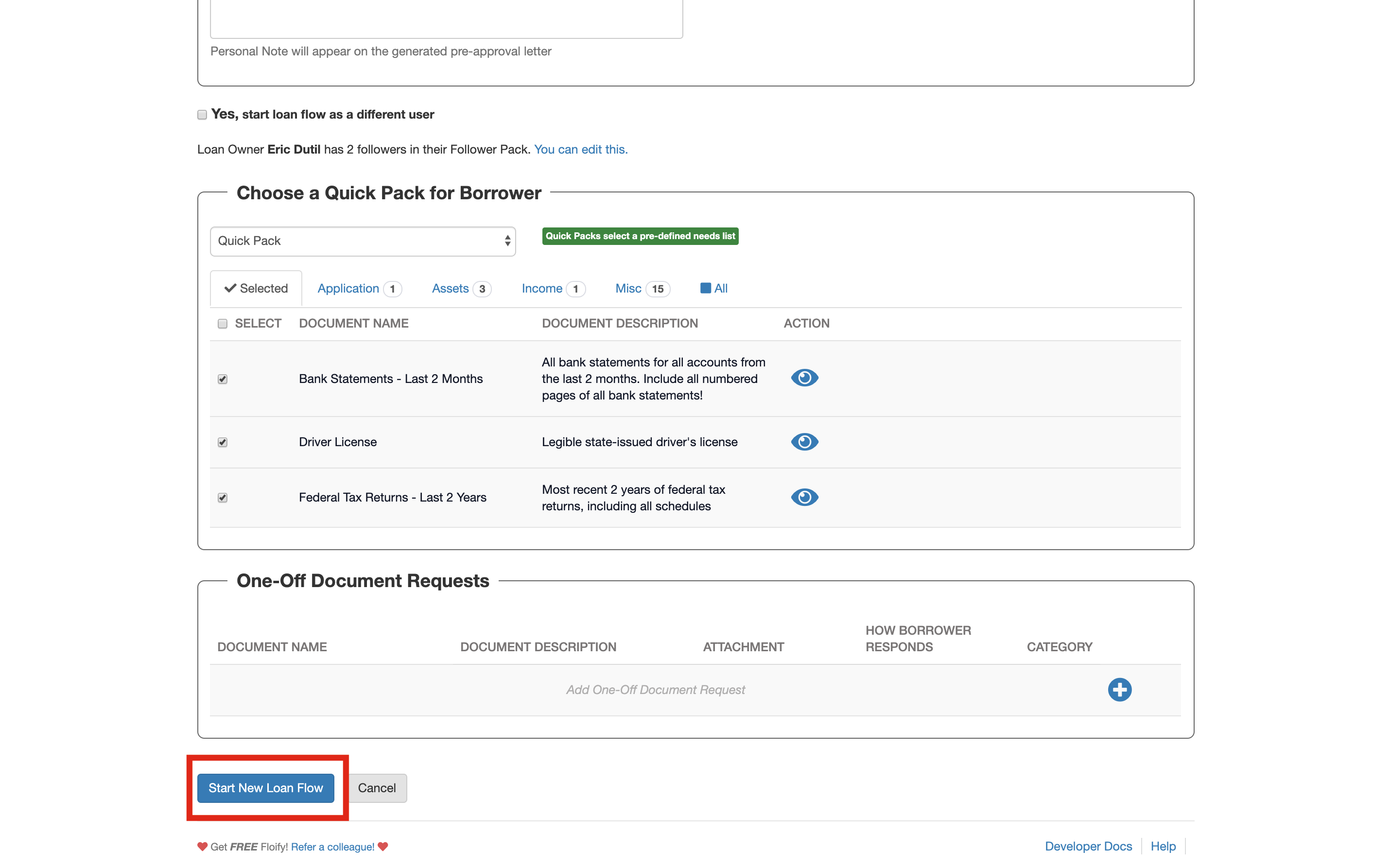Click eye icon for Federal Tax Returns
The height and width of the screenshot is (868, 1390).
(804, 497)
